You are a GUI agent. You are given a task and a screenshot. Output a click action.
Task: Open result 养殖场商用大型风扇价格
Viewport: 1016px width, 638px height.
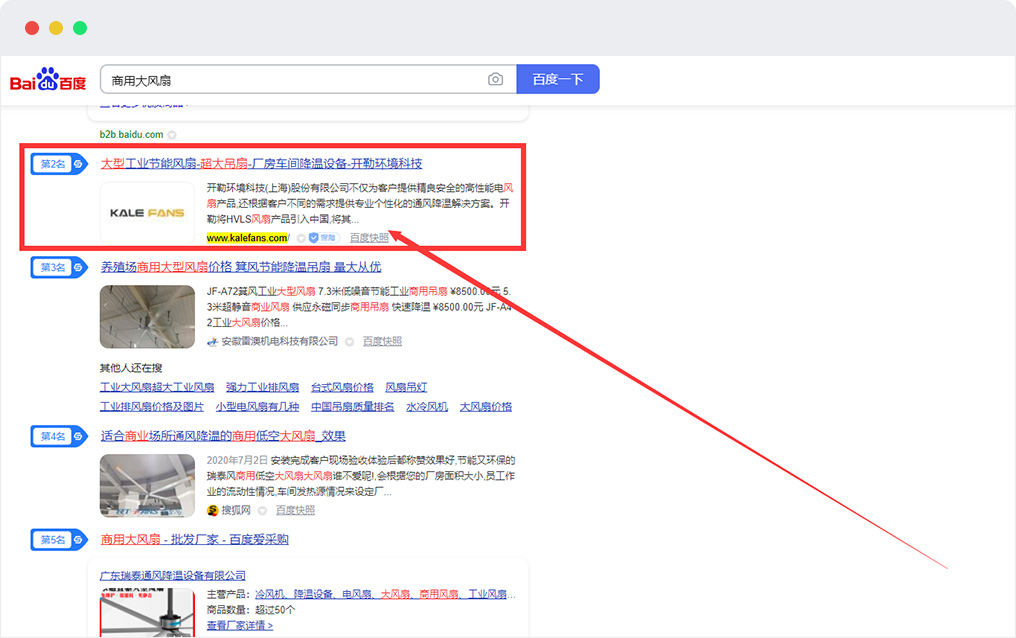pyautogui.click(x=241, y=267)
